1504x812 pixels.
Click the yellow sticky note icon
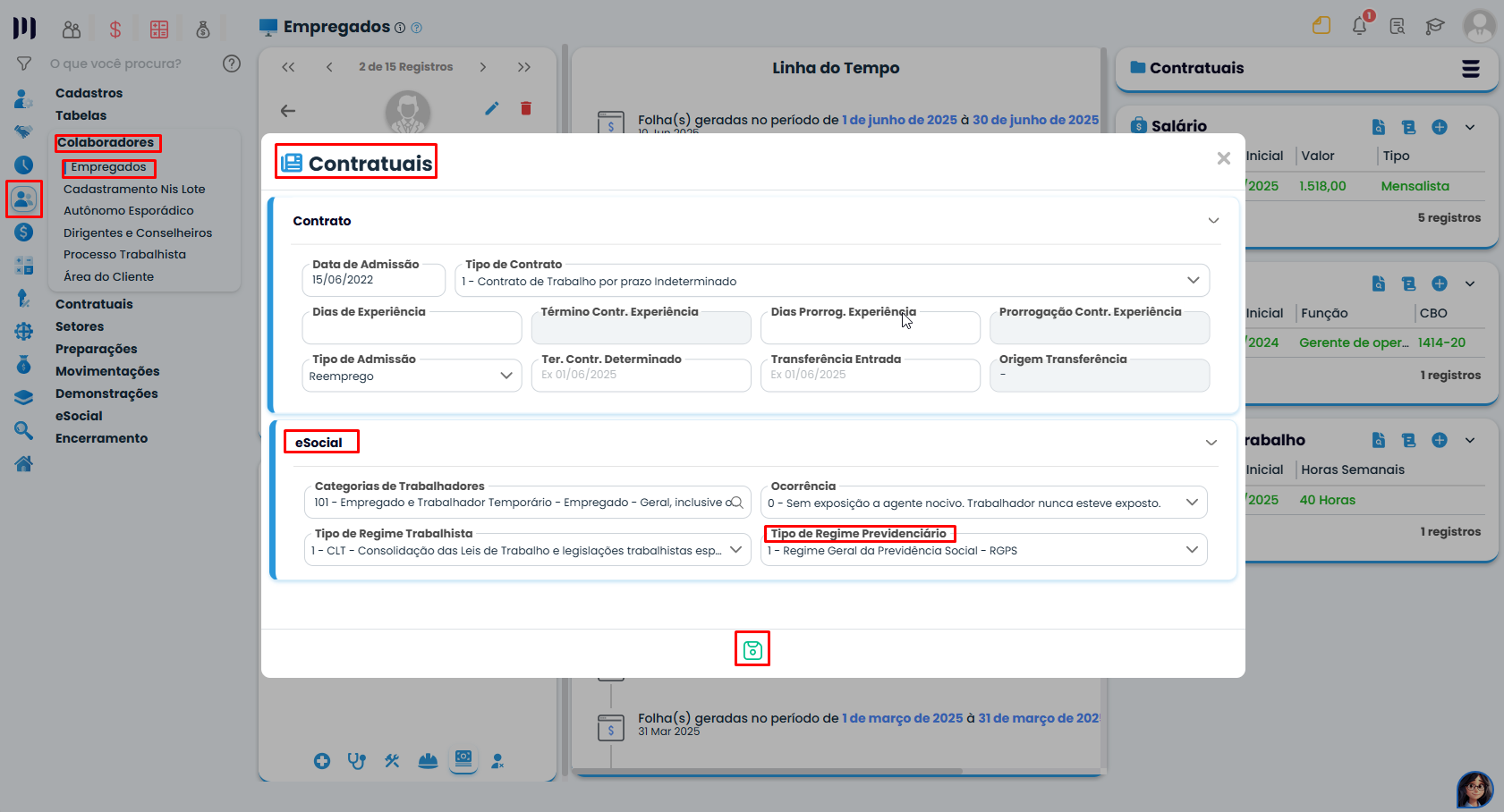click(1321, 25)
